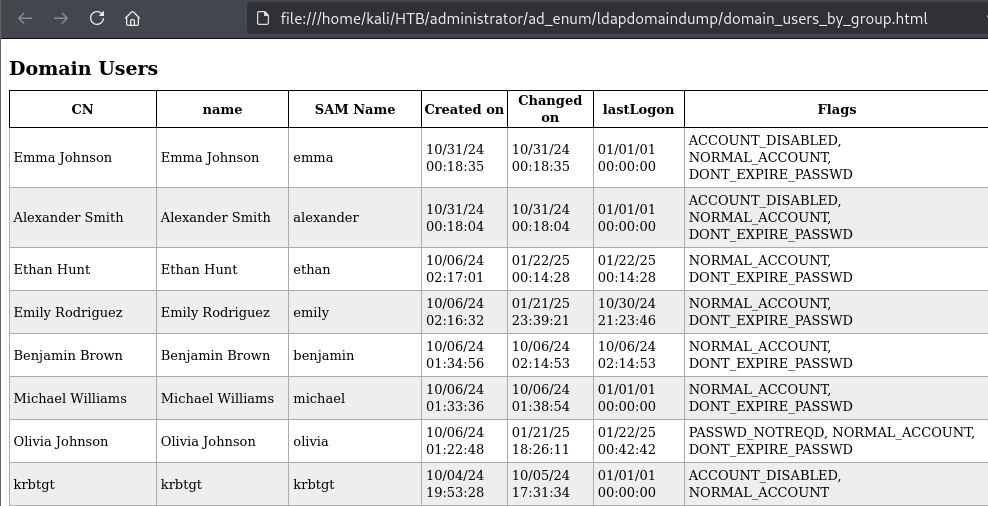The width and height of the screenshot is (988, 506).
Task: Click the SAM Name column header
Action: [354, 109]
